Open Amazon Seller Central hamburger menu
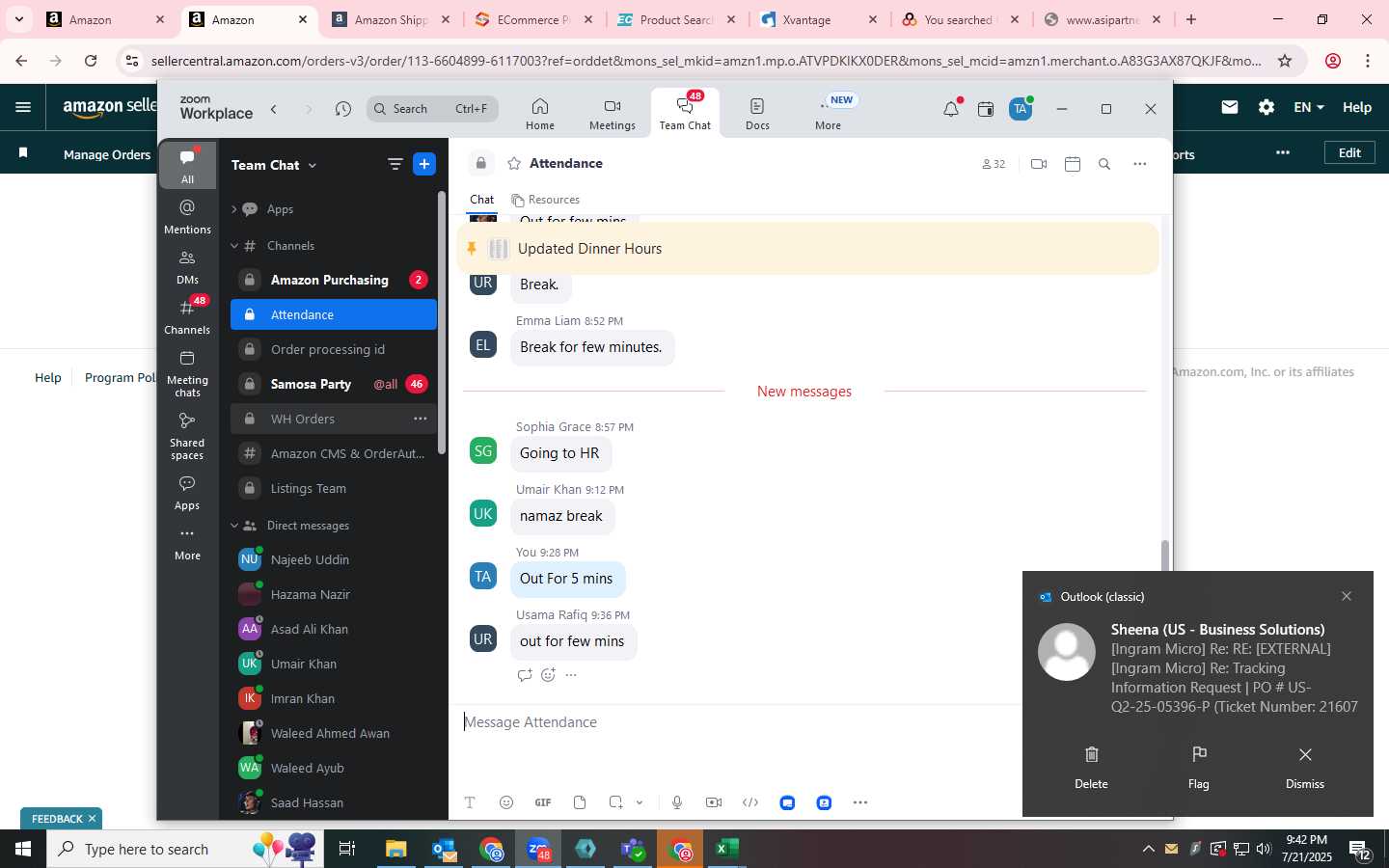The height and width of the screenshot is (868, 1389). pyautogui.click(x=23, y=107)
